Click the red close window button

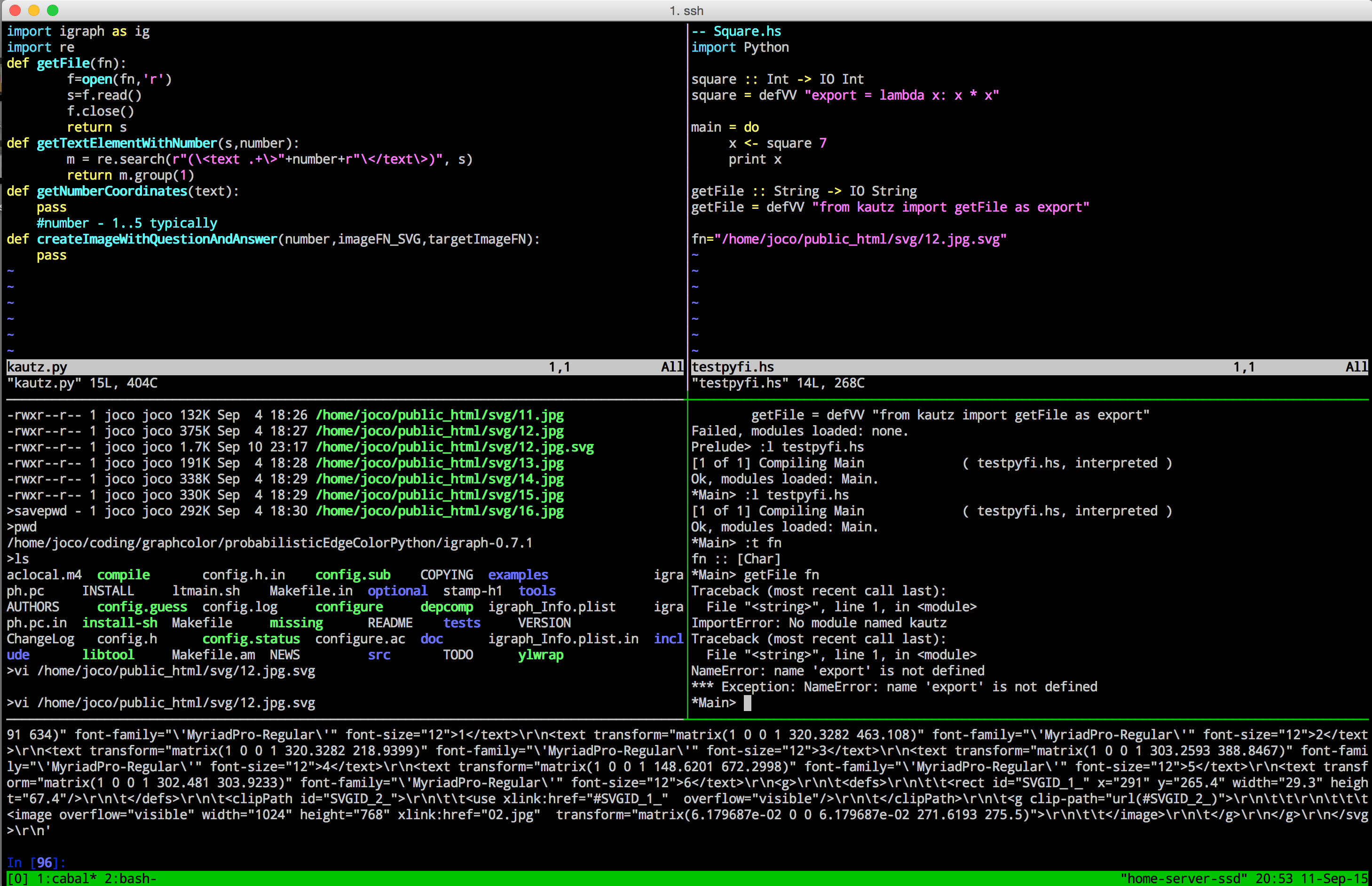16,10
